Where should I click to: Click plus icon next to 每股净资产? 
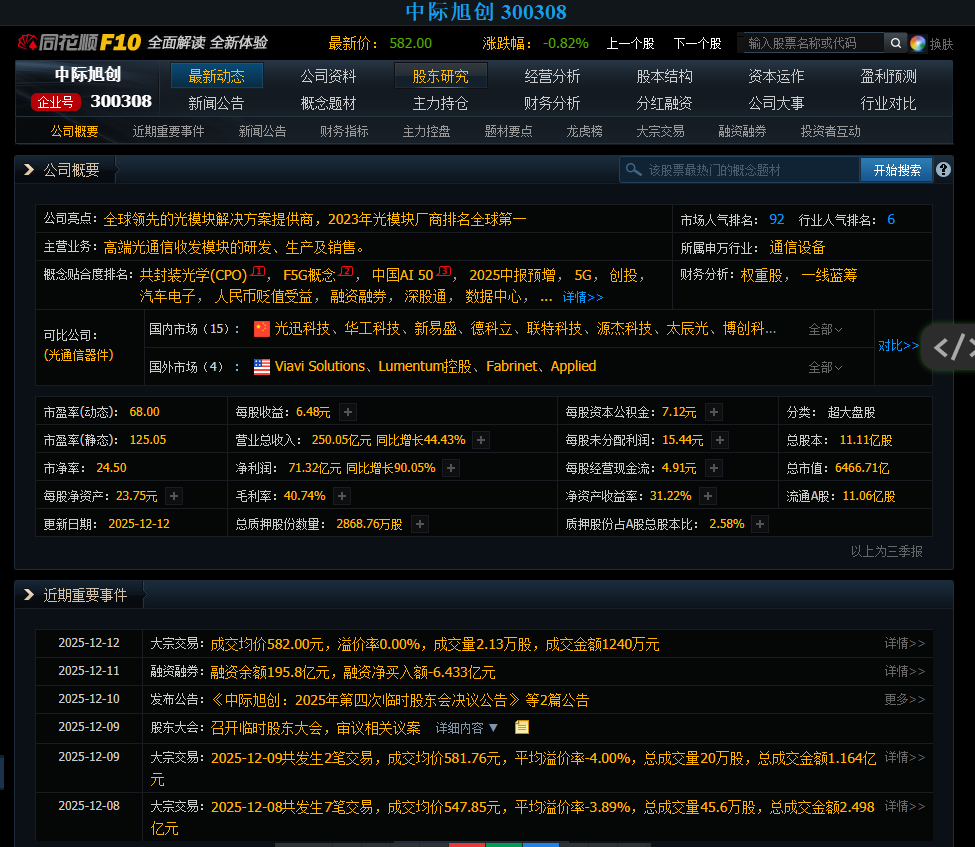[x=174, y=496]
